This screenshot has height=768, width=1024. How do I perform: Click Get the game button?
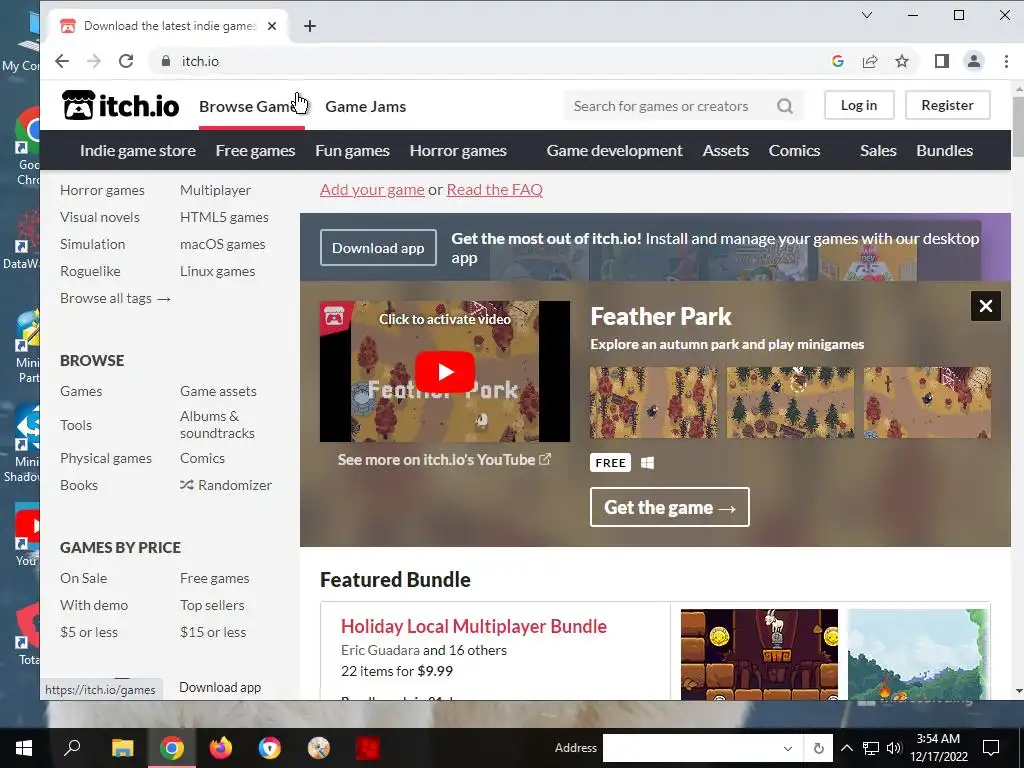pyautogui.click(x=669, y=507)
